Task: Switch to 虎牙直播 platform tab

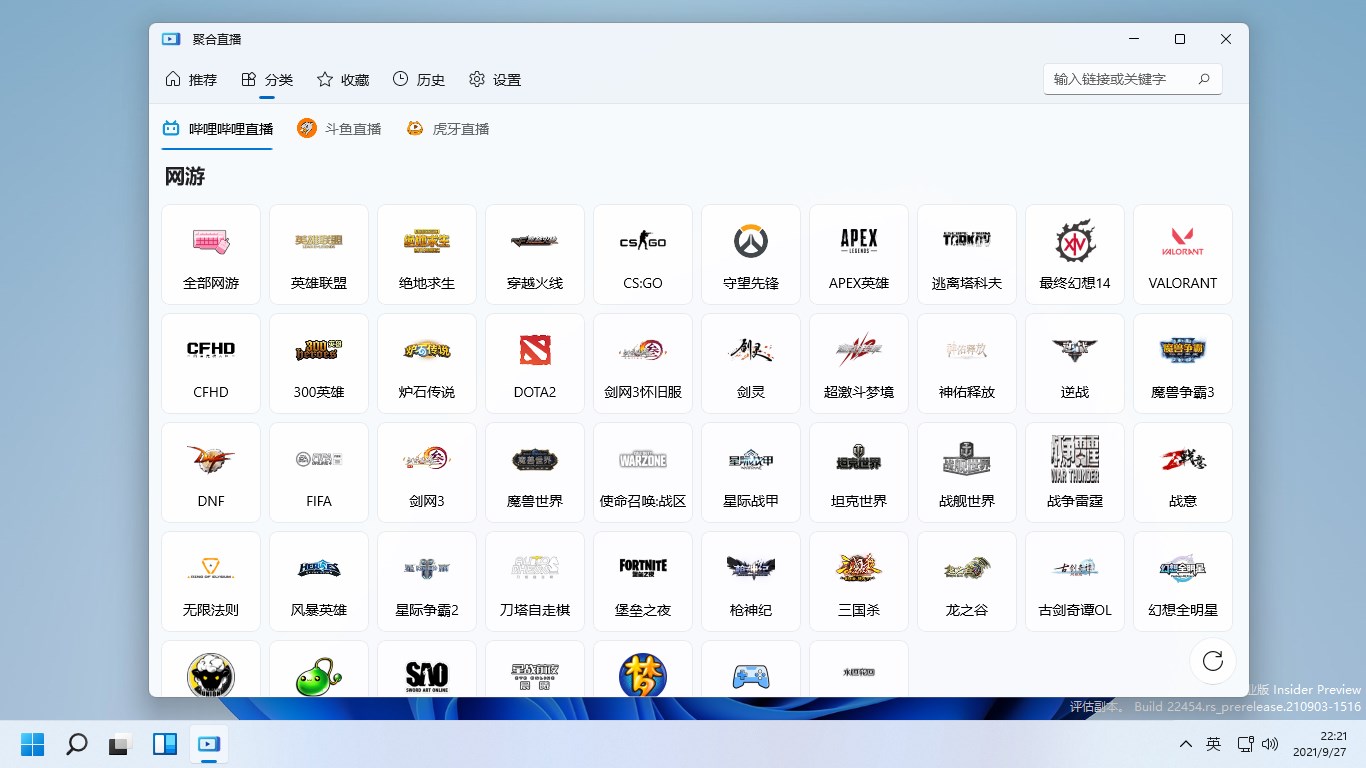Action: point(447,129)
